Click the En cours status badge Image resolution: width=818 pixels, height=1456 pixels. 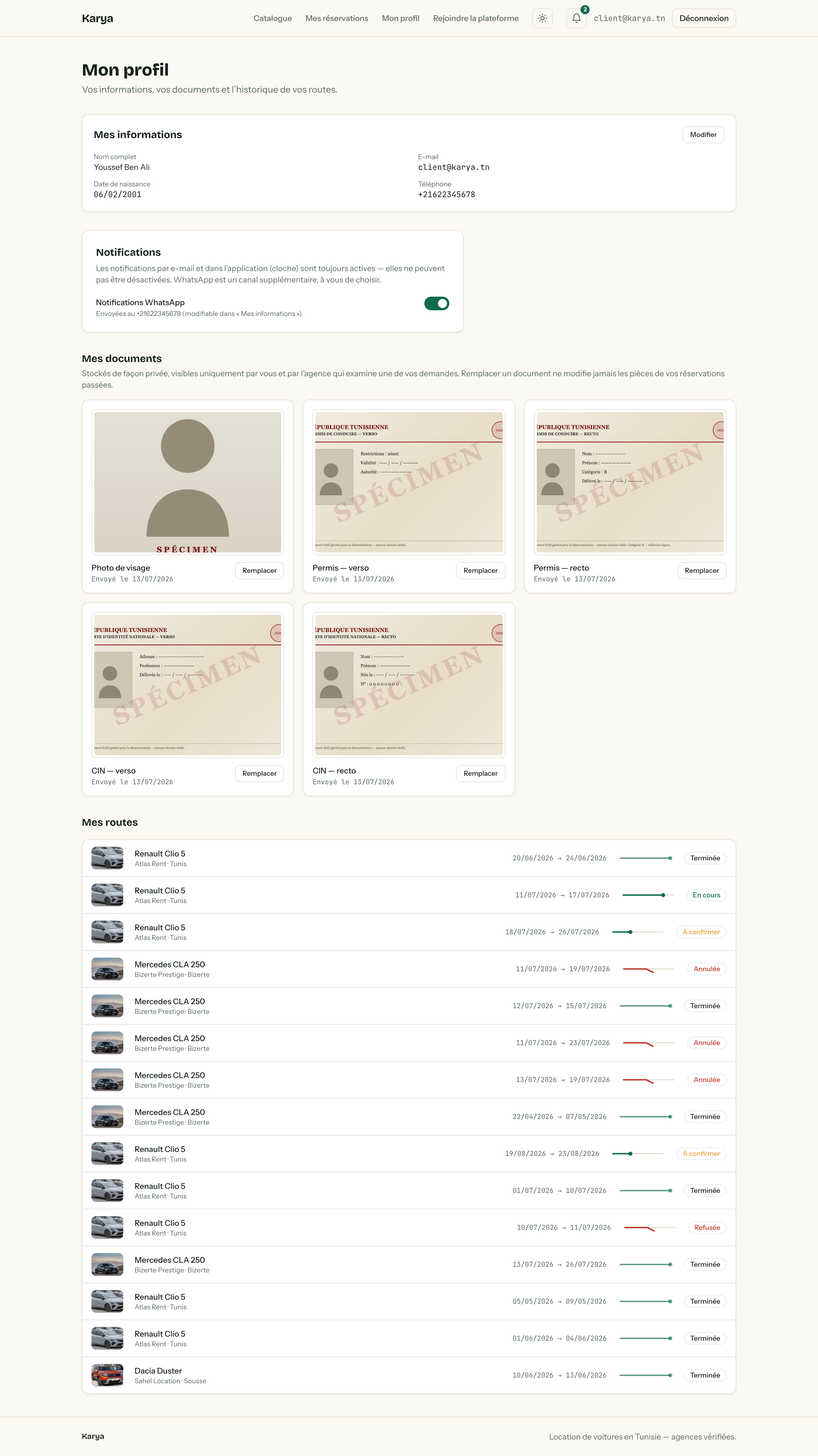(x=706, y=895)
